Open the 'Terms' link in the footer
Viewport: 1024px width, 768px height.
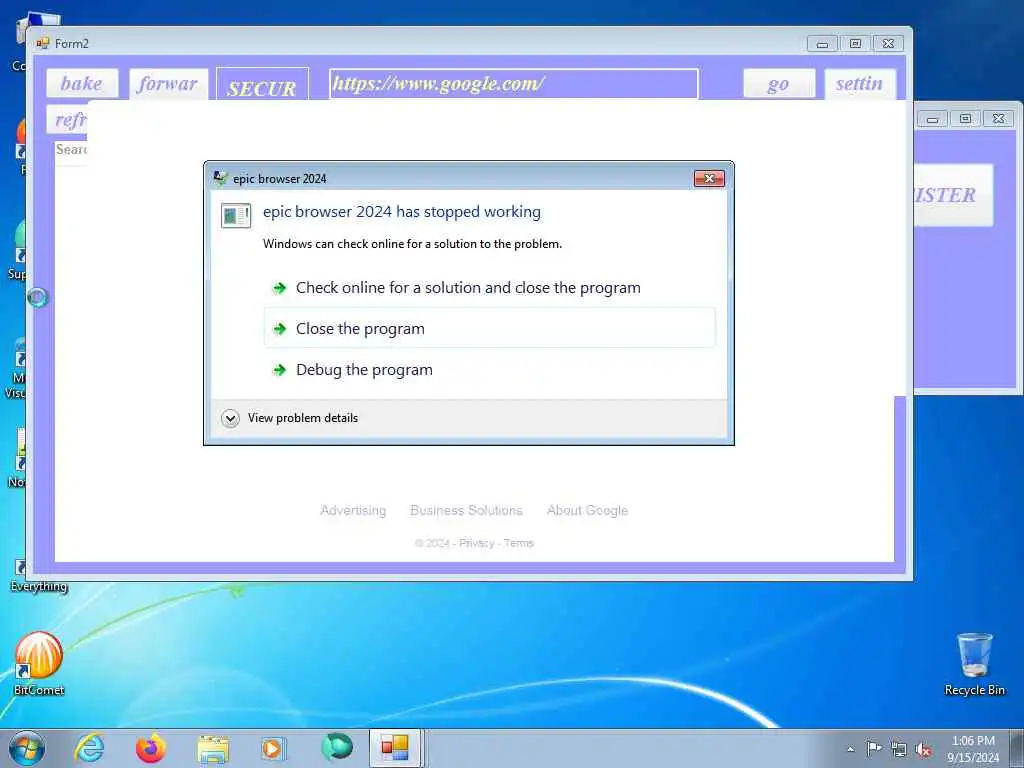coord(519,543)
